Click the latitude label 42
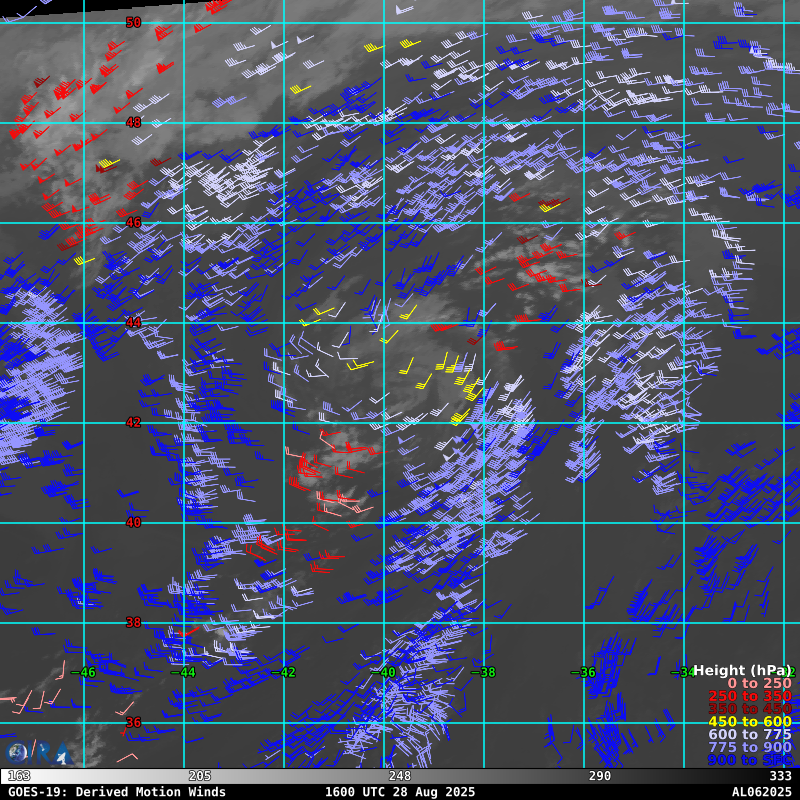This screenshot has width=800, height=800. click(133, 422)
